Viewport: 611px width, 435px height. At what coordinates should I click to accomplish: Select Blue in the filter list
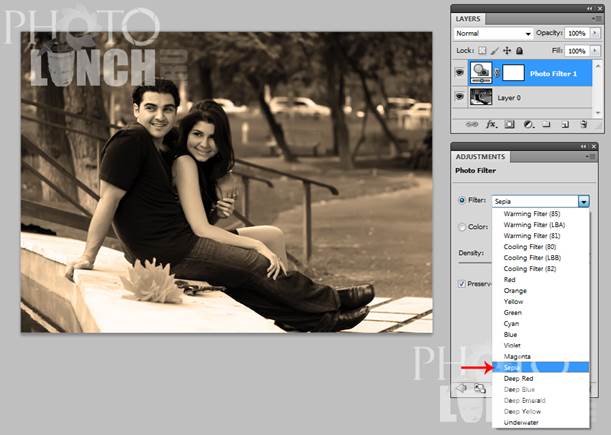pos(540,334)
